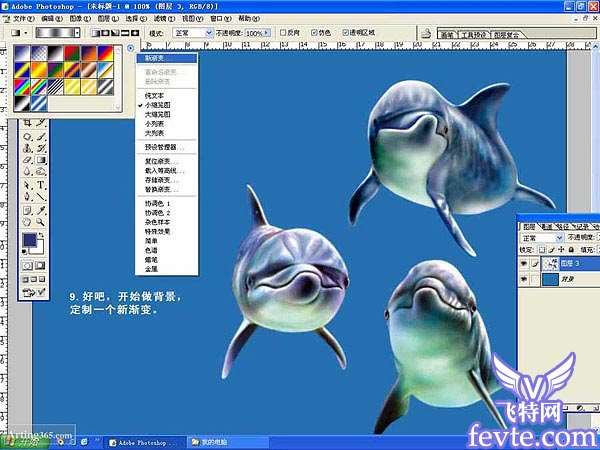This screenshot has height=450, width=600.
Task: Choose reflected gradient style icon
Action: point(125,33)
